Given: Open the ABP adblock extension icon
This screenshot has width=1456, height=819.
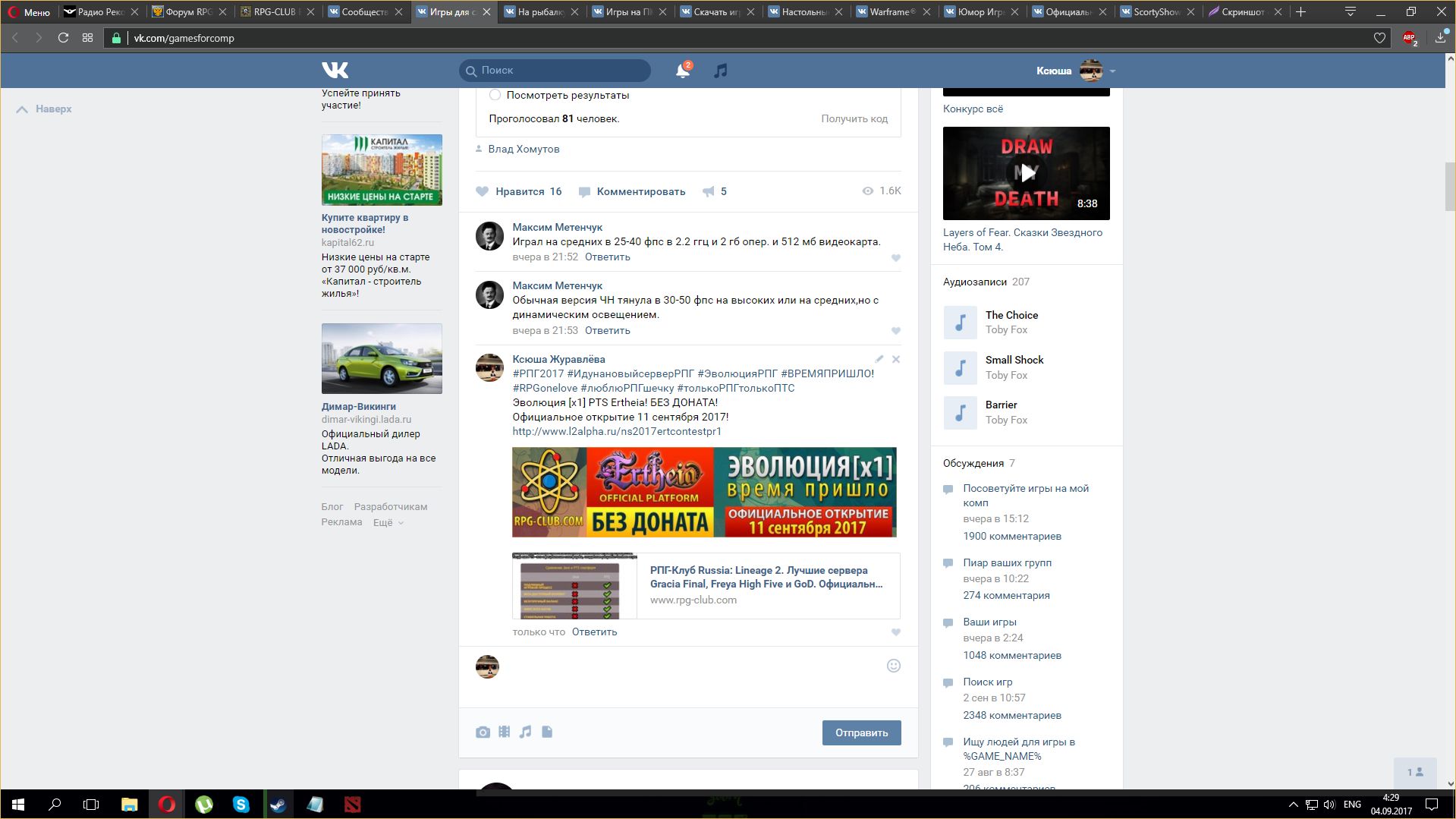Looking at the screenshot, I should [x=1410, y=38].
